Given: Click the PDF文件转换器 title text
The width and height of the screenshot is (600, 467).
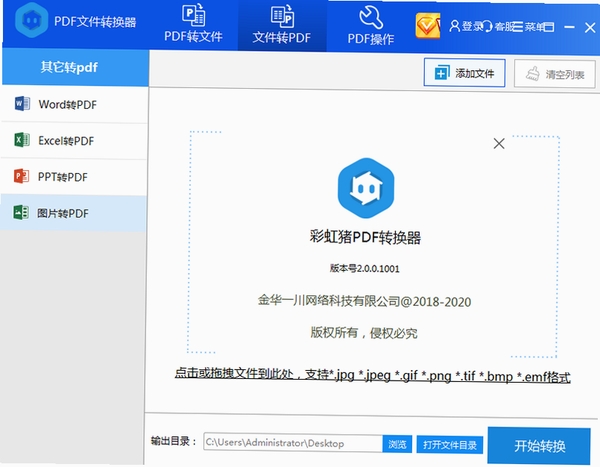Looking at the screenshot, I should click(x=95, y=21).
